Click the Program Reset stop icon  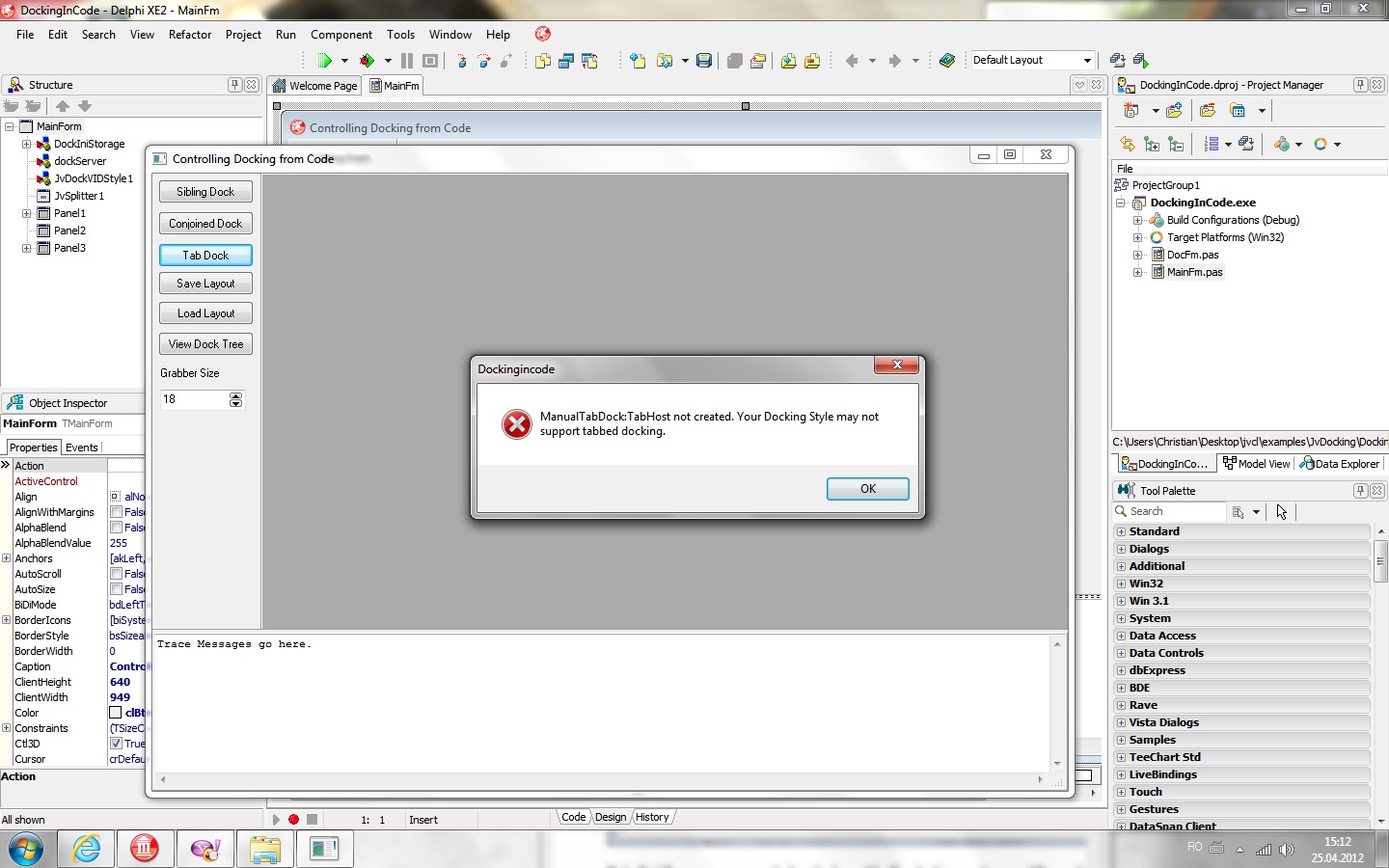430,61
